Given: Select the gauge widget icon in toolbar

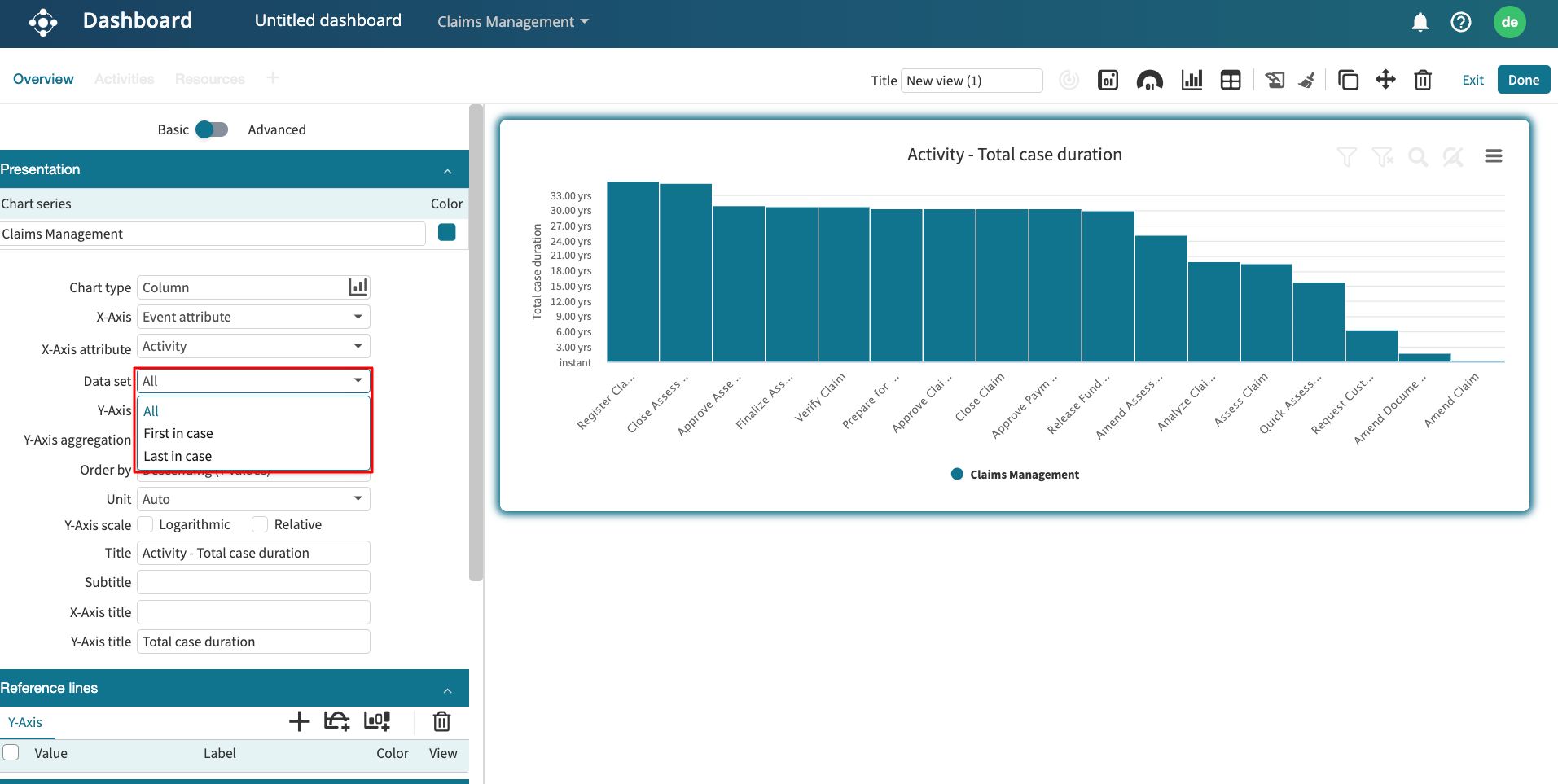Looking at the screenshot, I should point(1149,80).
